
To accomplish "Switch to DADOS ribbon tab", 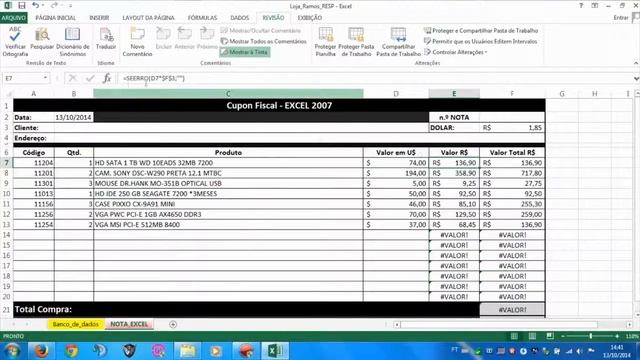I will click(240, 18).
